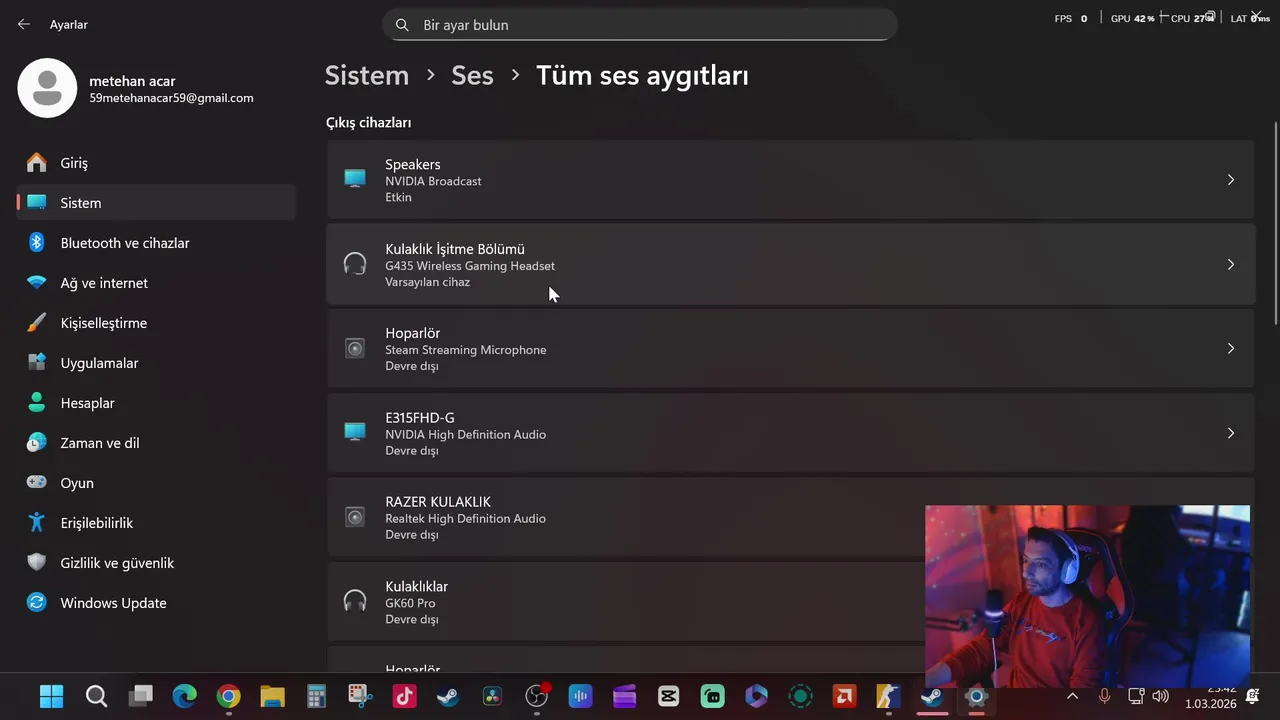
Task: Open the metehan acar profile avatar
Action: 47,88
